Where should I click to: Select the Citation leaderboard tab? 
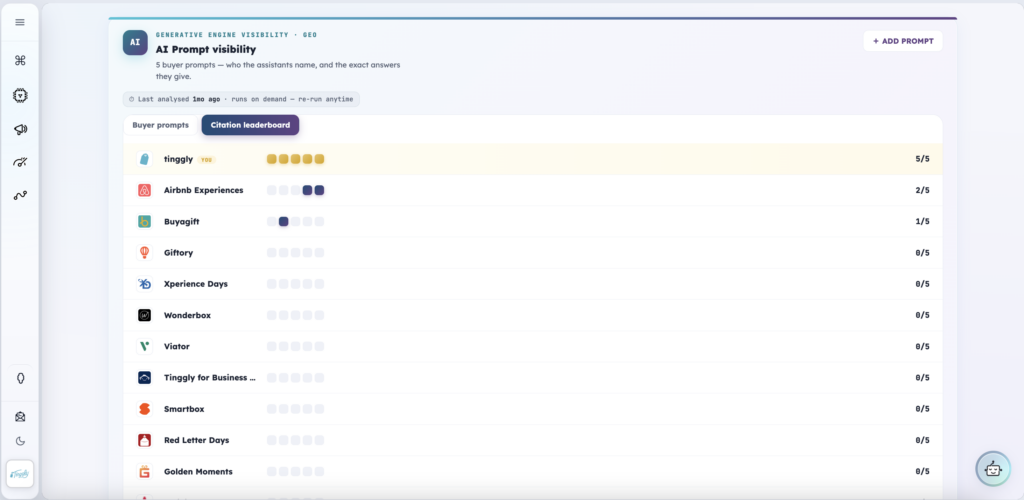tap(250, 125)
